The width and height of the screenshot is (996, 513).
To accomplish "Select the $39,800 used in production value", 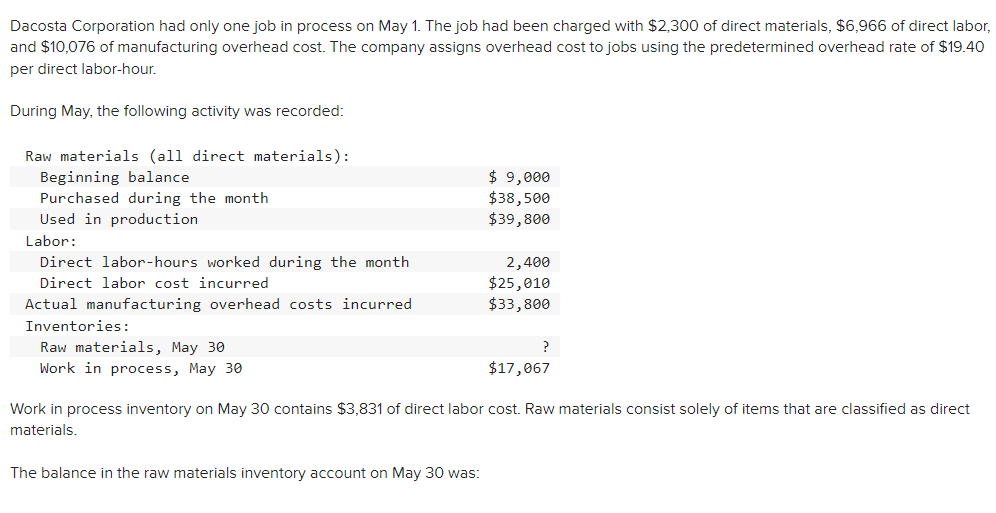I will 519,219.
